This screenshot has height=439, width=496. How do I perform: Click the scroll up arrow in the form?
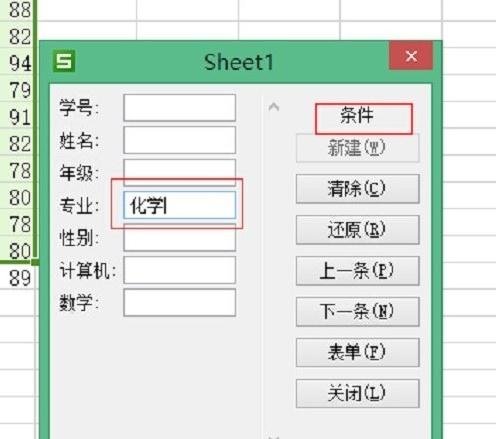click(274, 107)
